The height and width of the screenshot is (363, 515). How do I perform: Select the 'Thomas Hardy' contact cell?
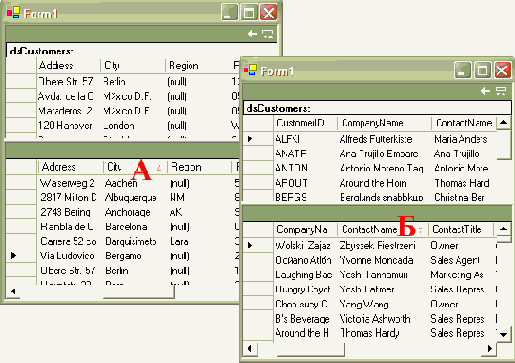click(382, 333)
